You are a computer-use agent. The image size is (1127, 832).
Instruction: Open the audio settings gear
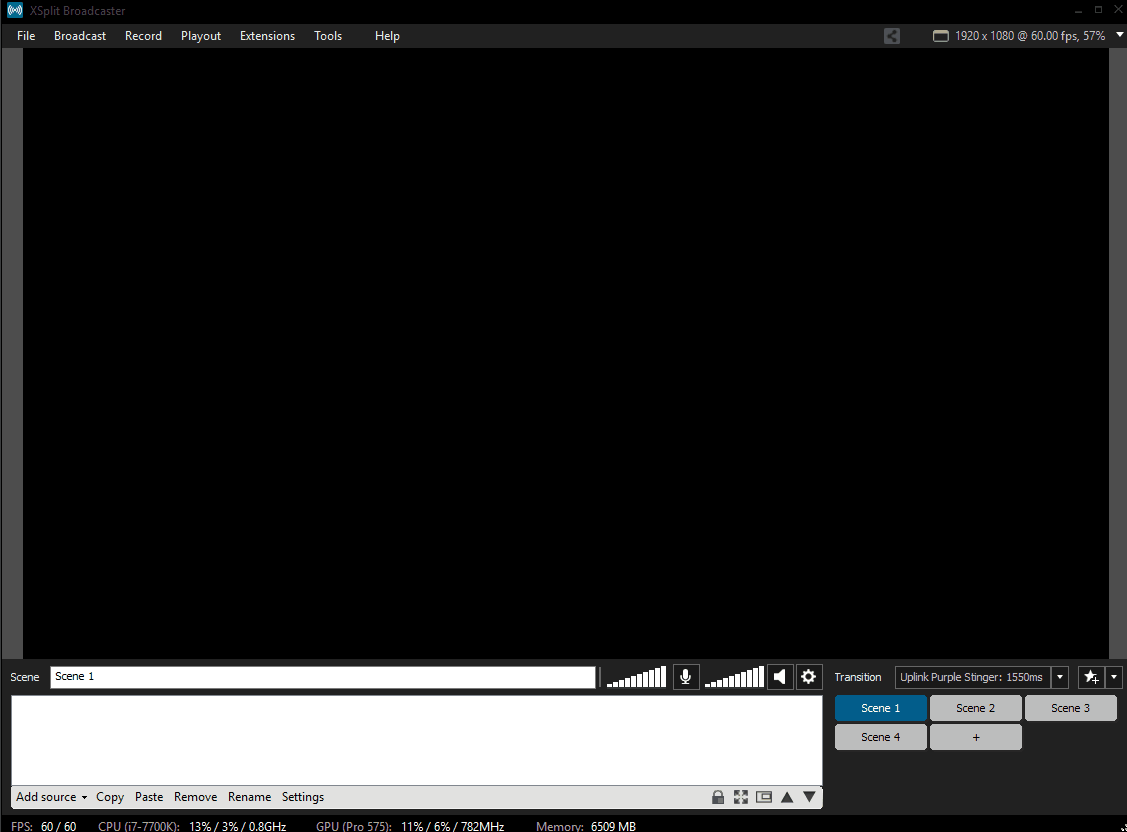click(809, 677)
